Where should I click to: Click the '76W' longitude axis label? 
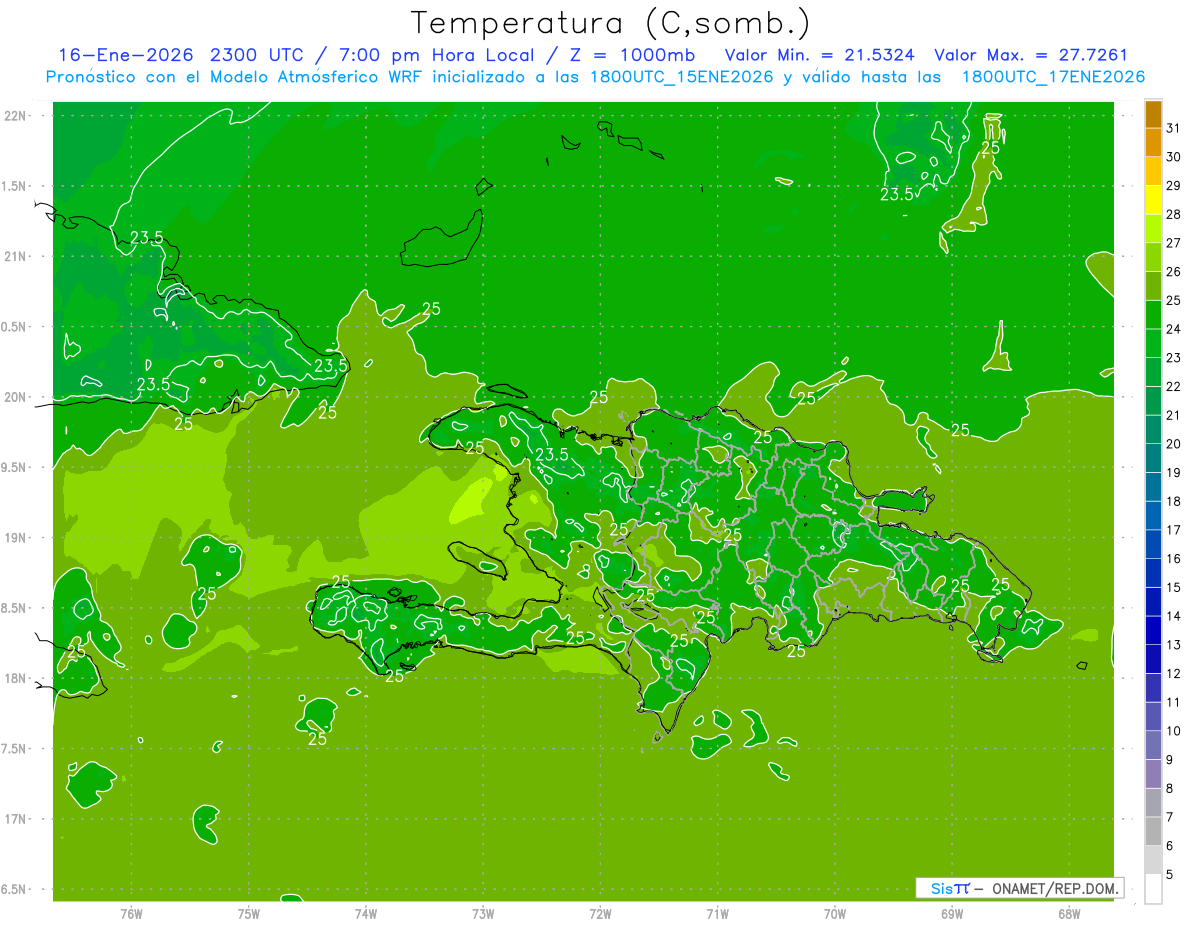click(131, 914)
